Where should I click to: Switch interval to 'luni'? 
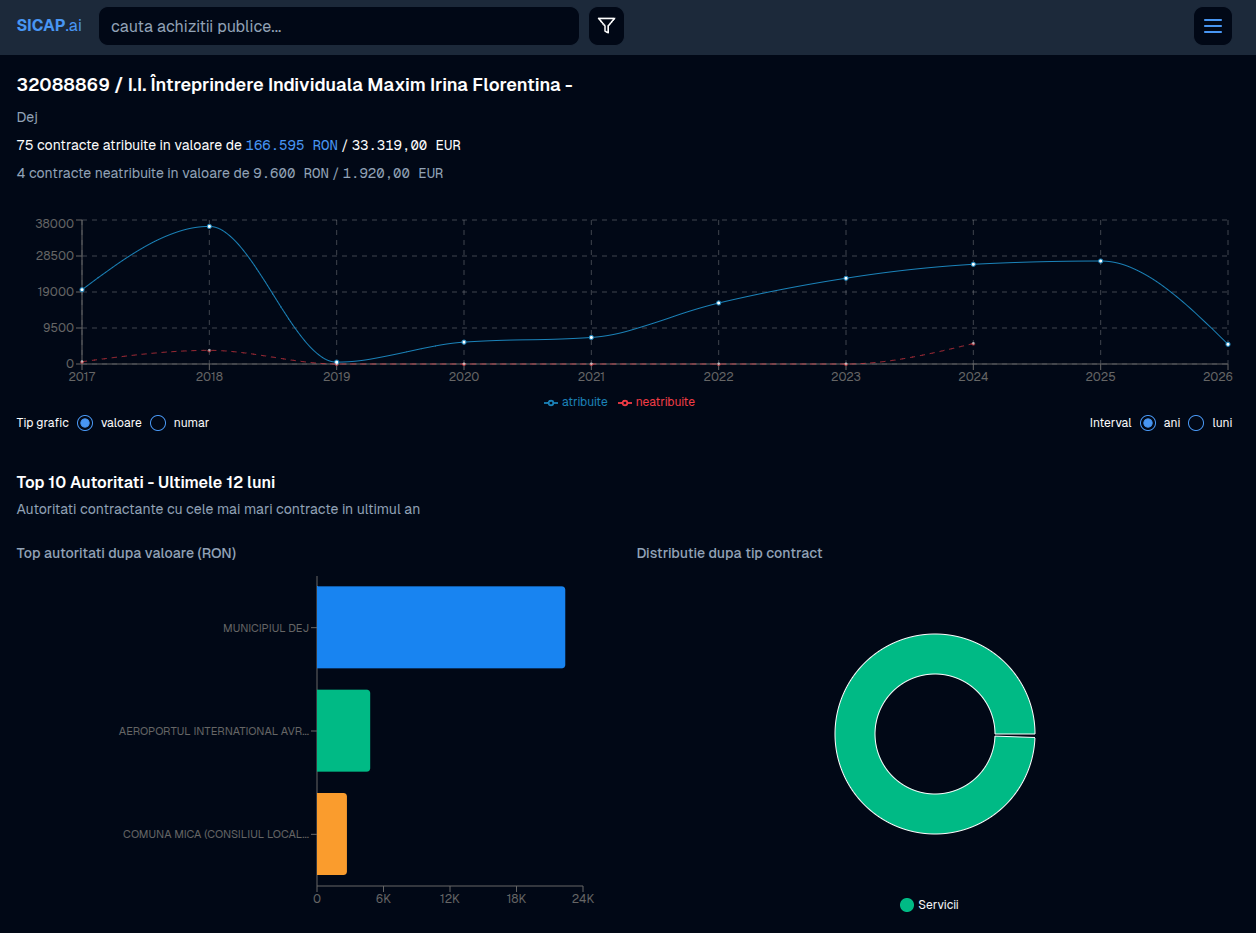[x=1196, y=423]
